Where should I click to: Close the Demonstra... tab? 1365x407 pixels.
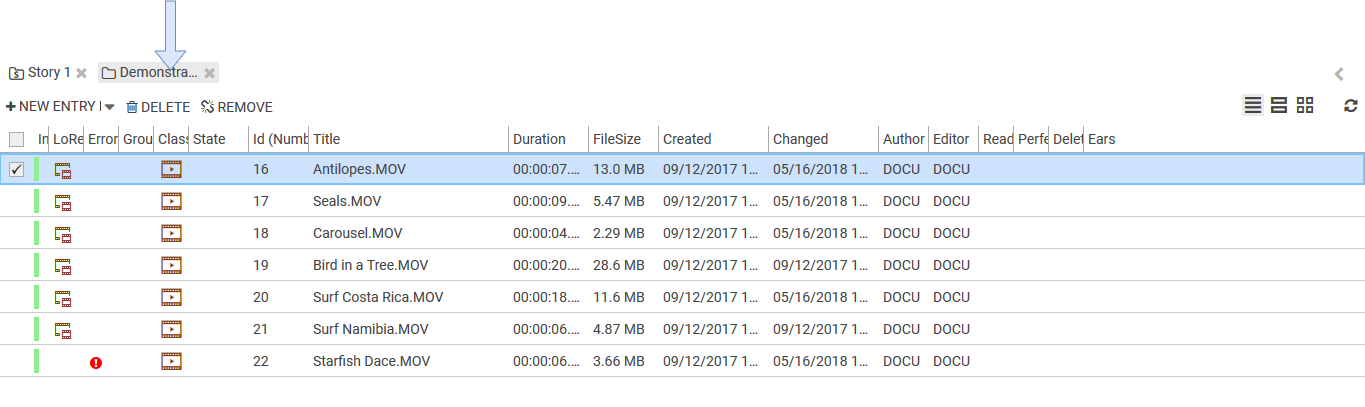coord(209,73)
